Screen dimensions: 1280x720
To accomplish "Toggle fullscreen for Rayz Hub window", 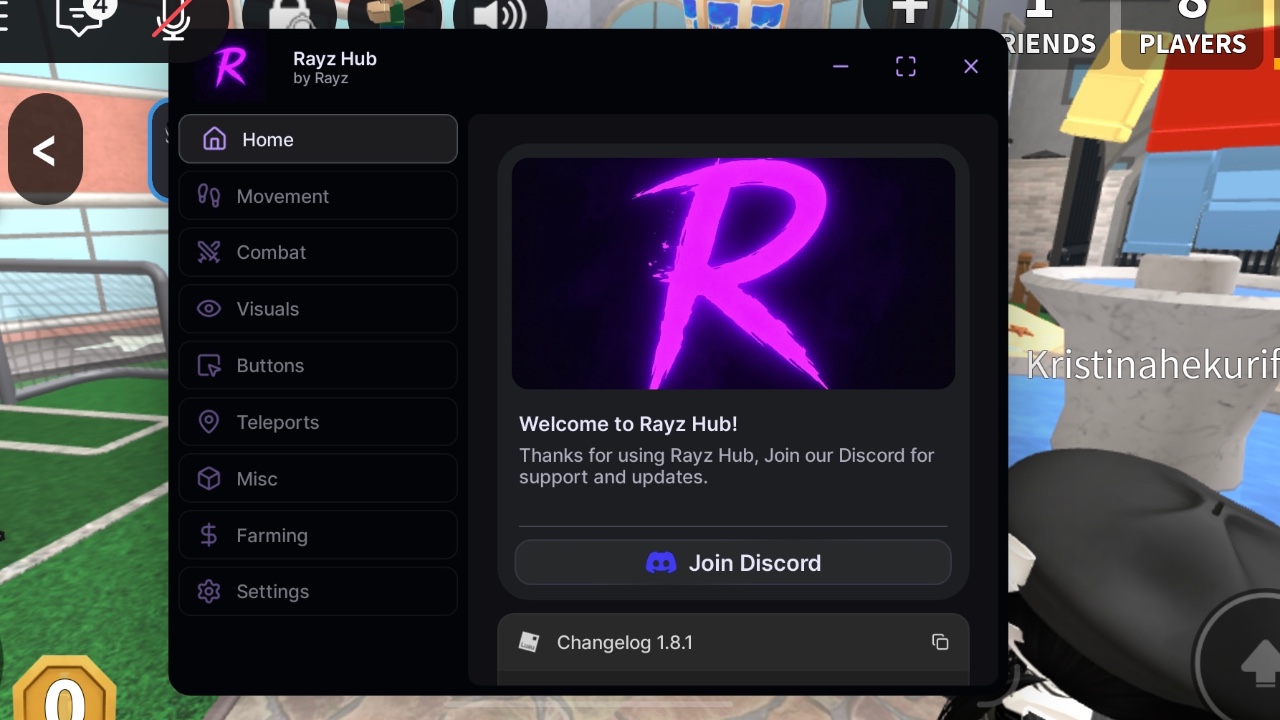I will coord(906,66).
